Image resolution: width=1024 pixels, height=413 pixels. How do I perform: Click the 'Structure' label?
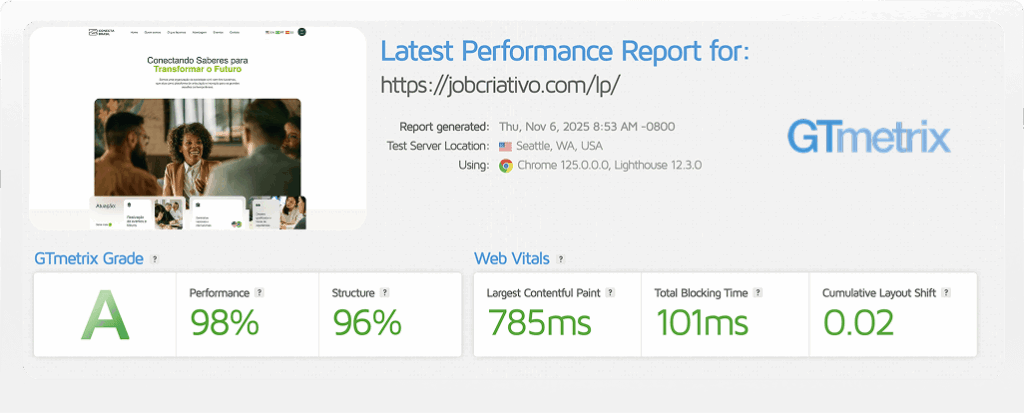tap(353, 293)
